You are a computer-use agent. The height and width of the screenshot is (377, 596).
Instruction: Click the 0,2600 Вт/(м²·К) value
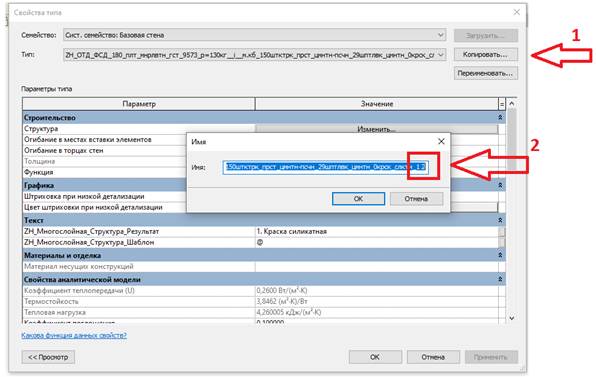click(282, 290)
